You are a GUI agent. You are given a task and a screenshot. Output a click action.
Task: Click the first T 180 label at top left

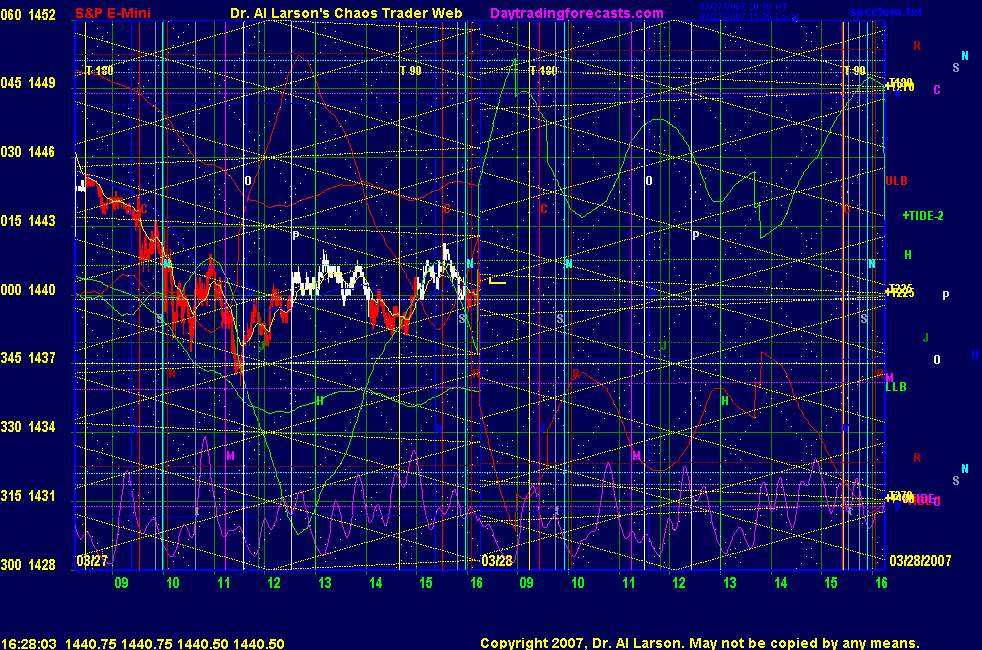[99, 71]
